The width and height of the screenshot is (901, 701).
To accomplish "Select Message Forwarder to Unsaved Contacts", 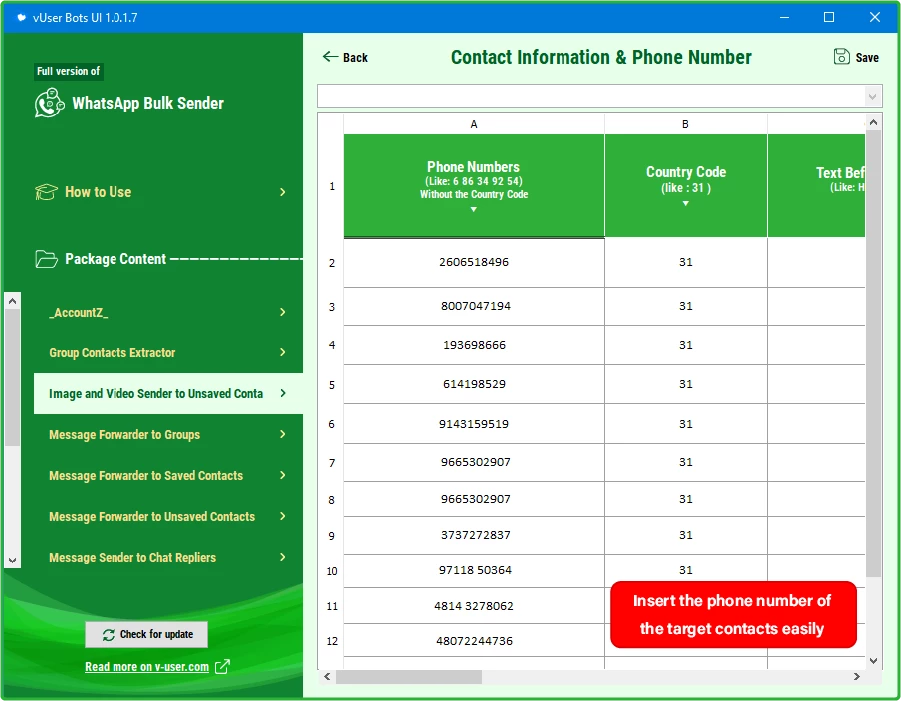I will coord(168,516).
